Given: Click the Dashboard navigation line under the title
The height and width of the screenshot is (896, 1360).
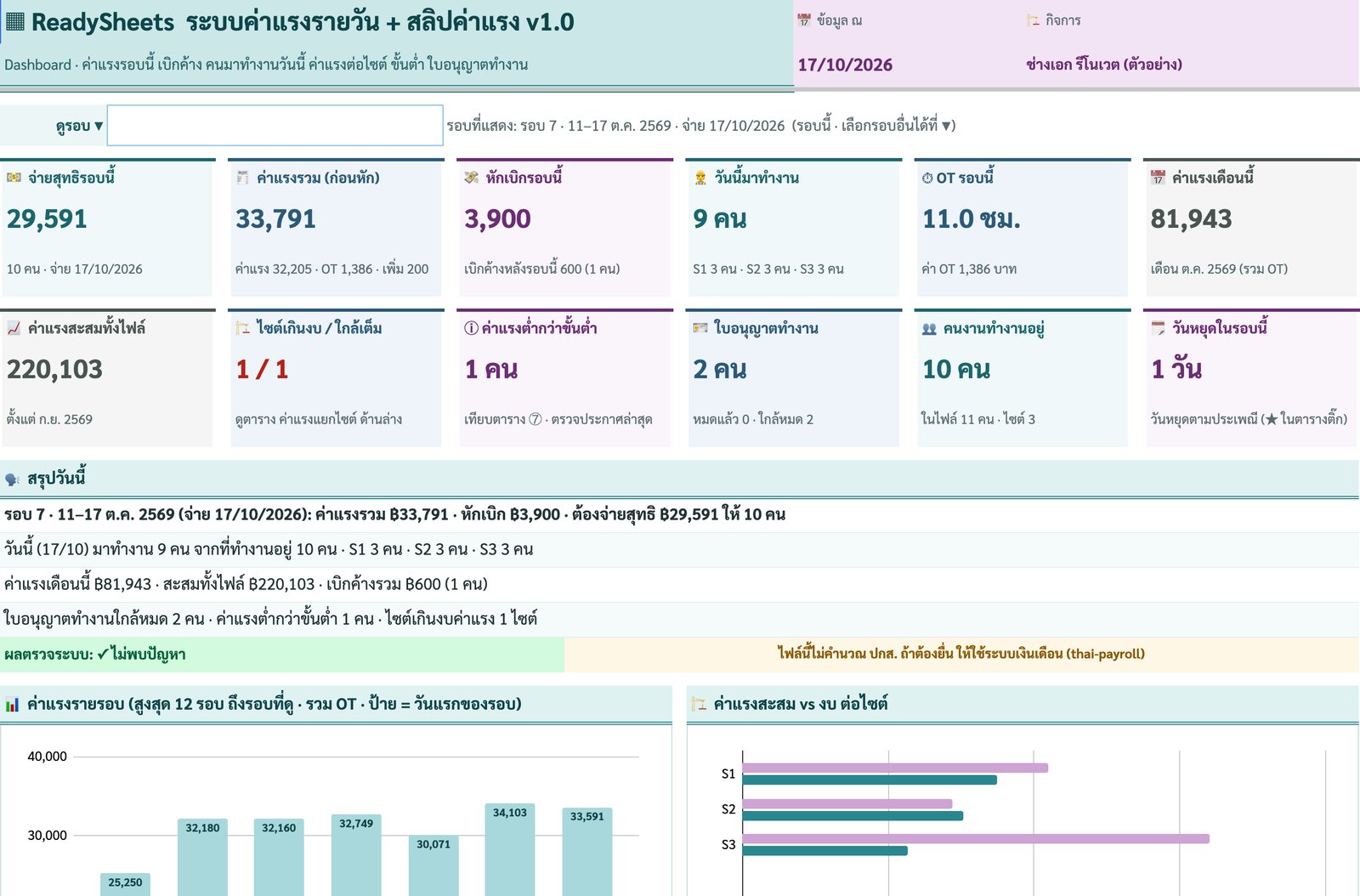Looking at the screenshot, I should (x=266, y=65).
